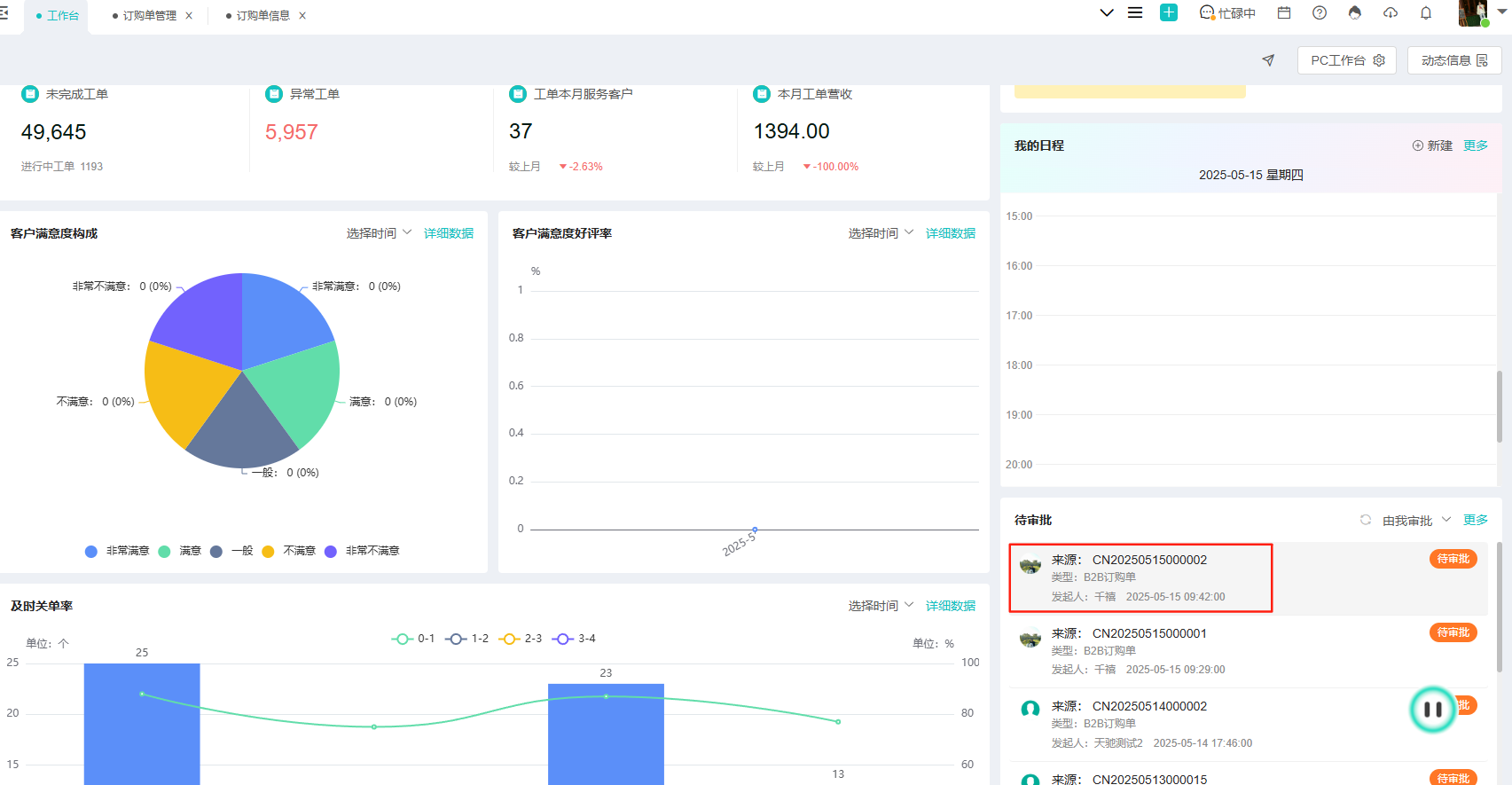Open the cloud download icon
Screen dimensions: 1512x785
tap(1391, 12)
